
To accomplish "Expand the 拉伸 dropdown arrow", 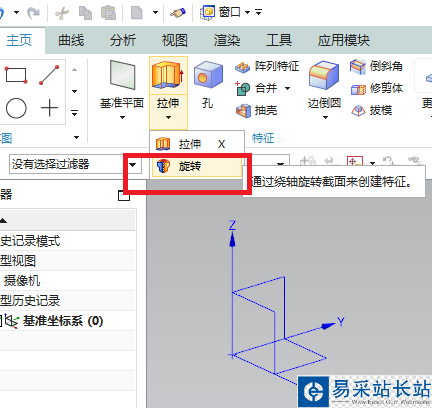I will 168,117.
